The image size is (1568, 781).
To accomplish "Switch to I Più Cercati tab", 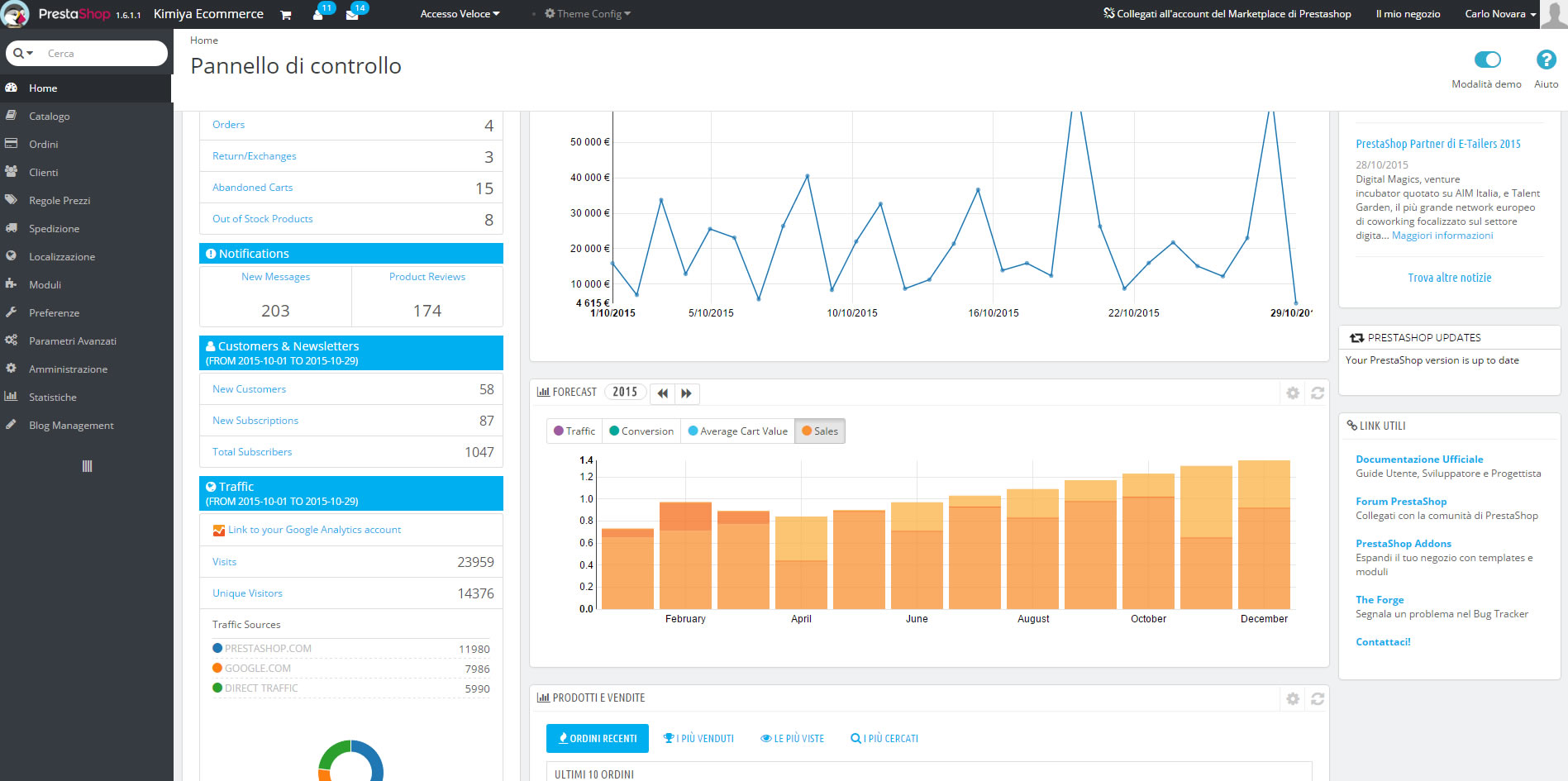I will coord(884,739).
